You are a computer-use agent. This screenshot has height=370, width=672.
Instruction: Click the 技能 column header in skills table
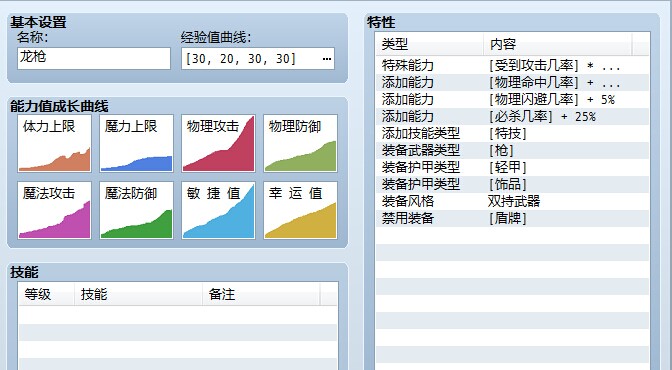tap(138, 294)
